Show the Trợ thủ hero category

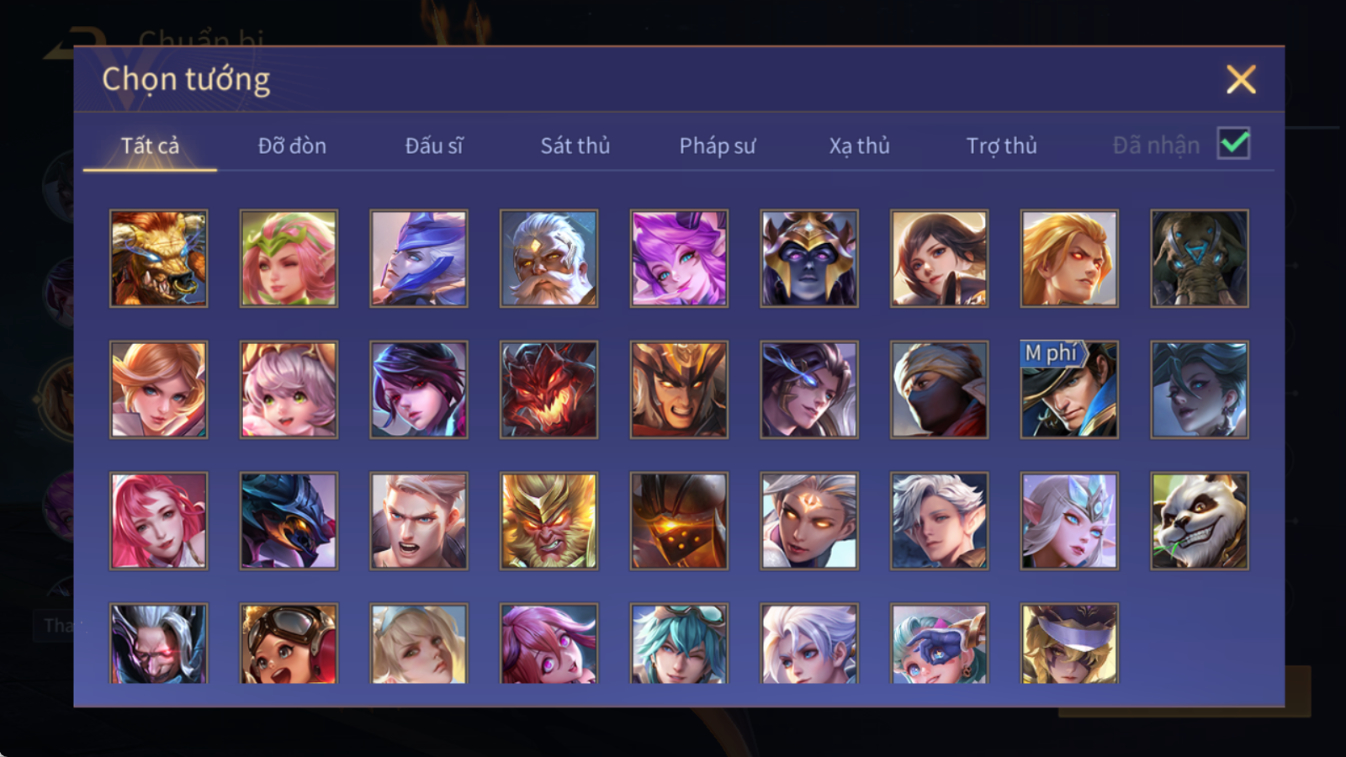click(1001, 146)
